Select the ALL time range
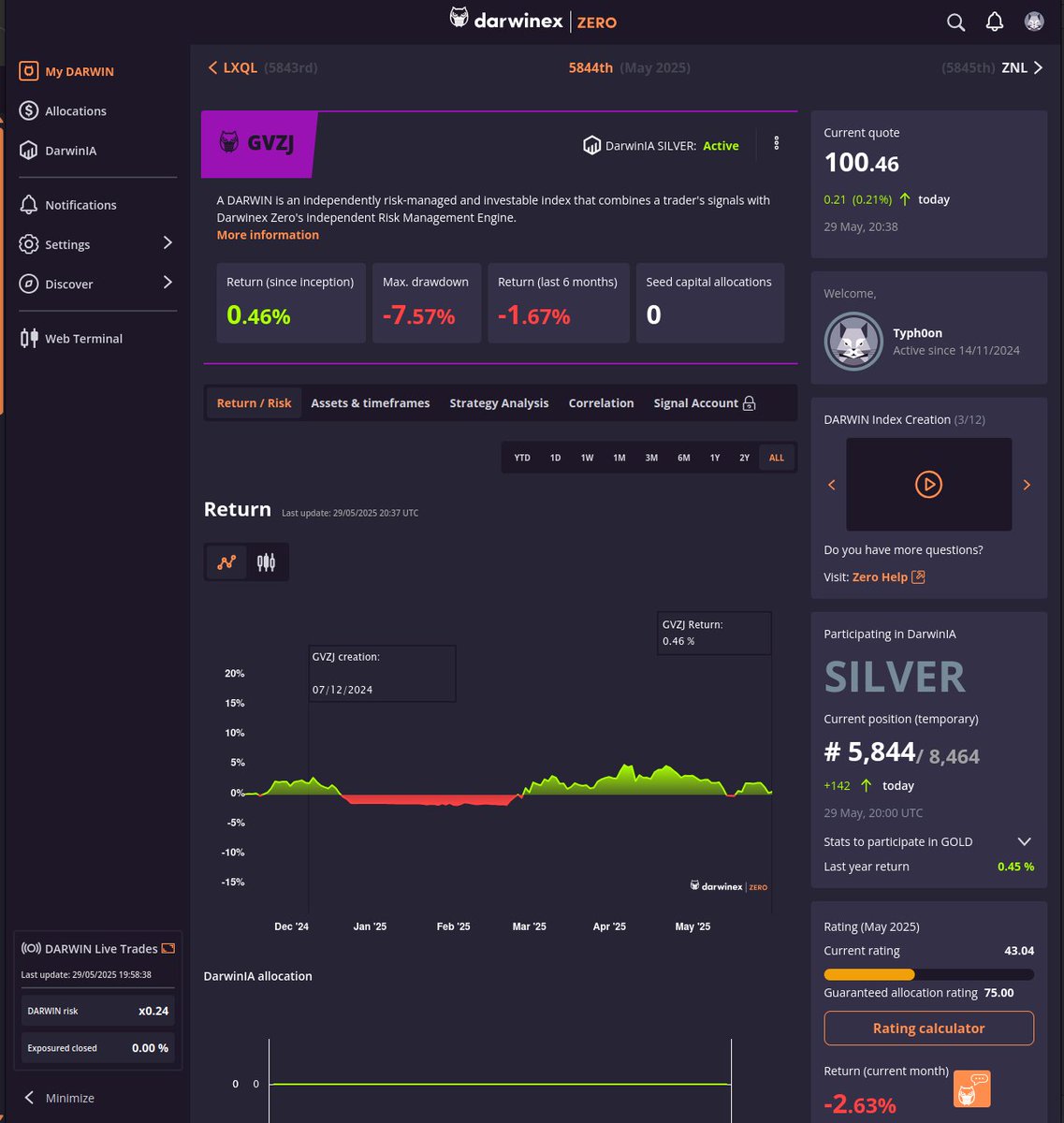 pos(777,458)
